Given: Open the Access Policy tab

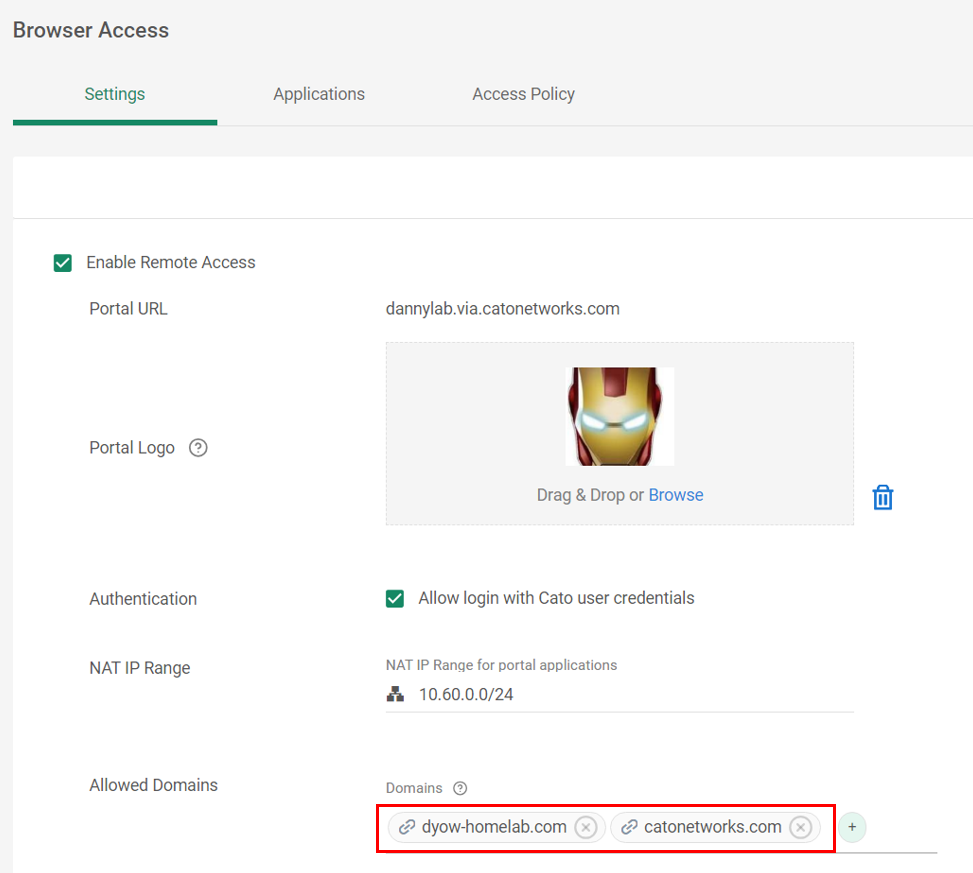Looking at the screenshot, I should pos(523,94).
